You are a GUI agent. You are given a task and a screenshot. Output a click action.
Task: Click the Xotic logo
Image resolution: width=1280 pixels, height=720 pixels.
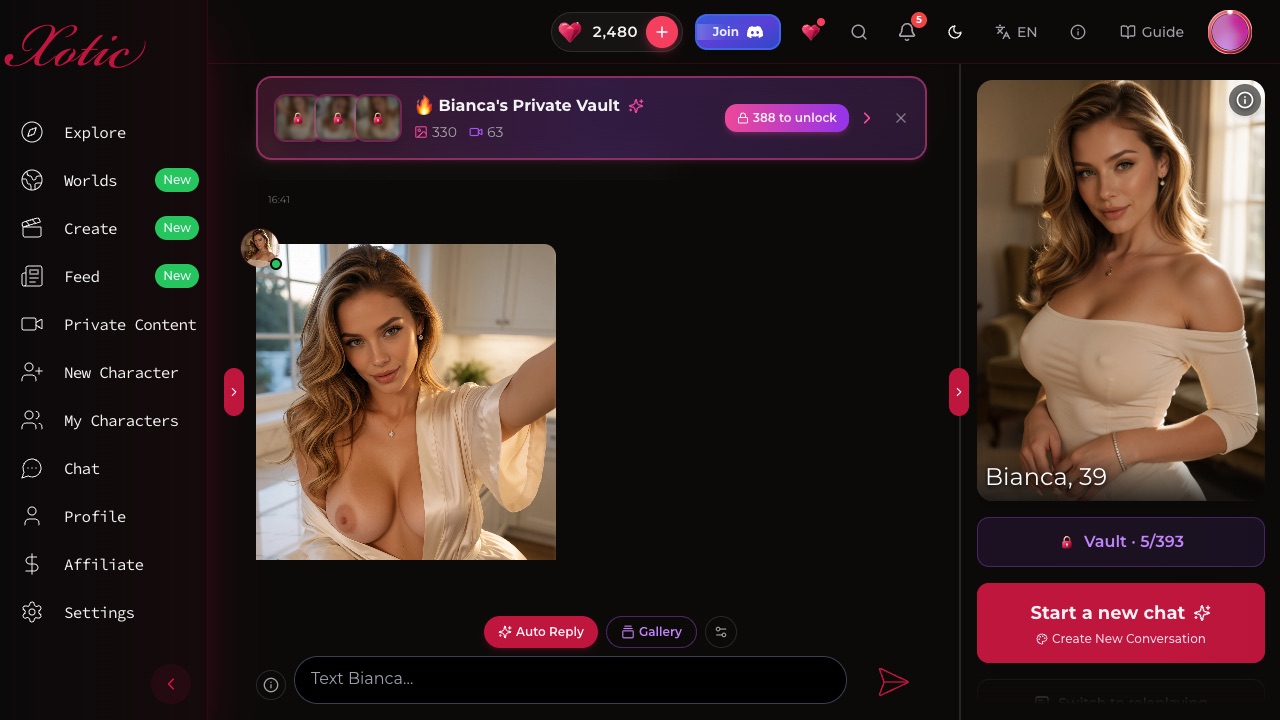point(75,47)
